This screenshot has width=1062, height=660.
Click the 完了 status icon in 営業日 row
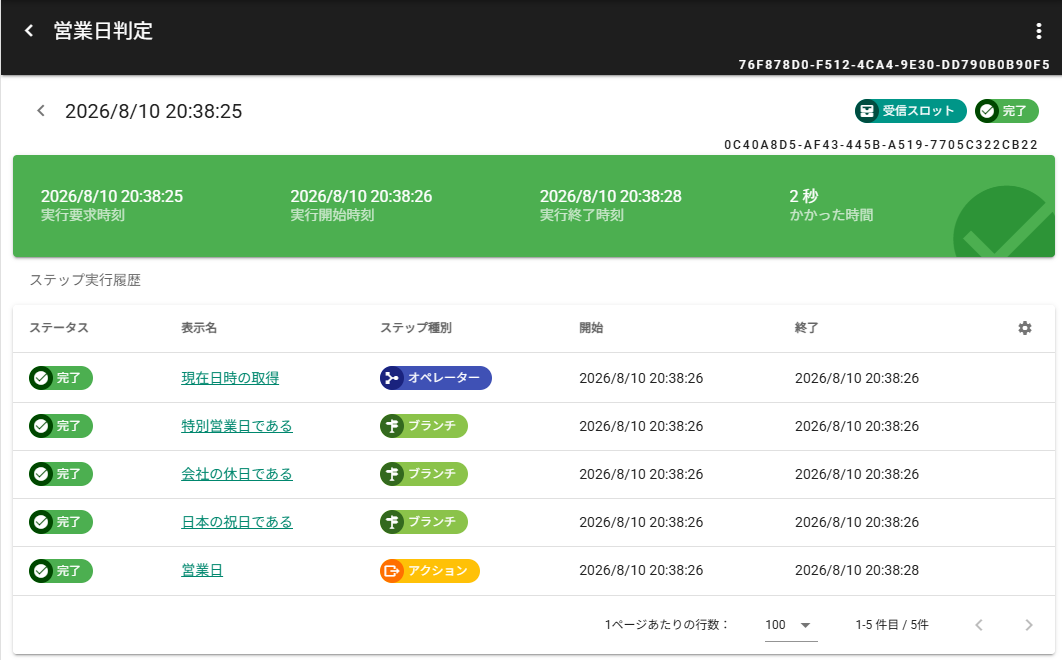point(42,571)
